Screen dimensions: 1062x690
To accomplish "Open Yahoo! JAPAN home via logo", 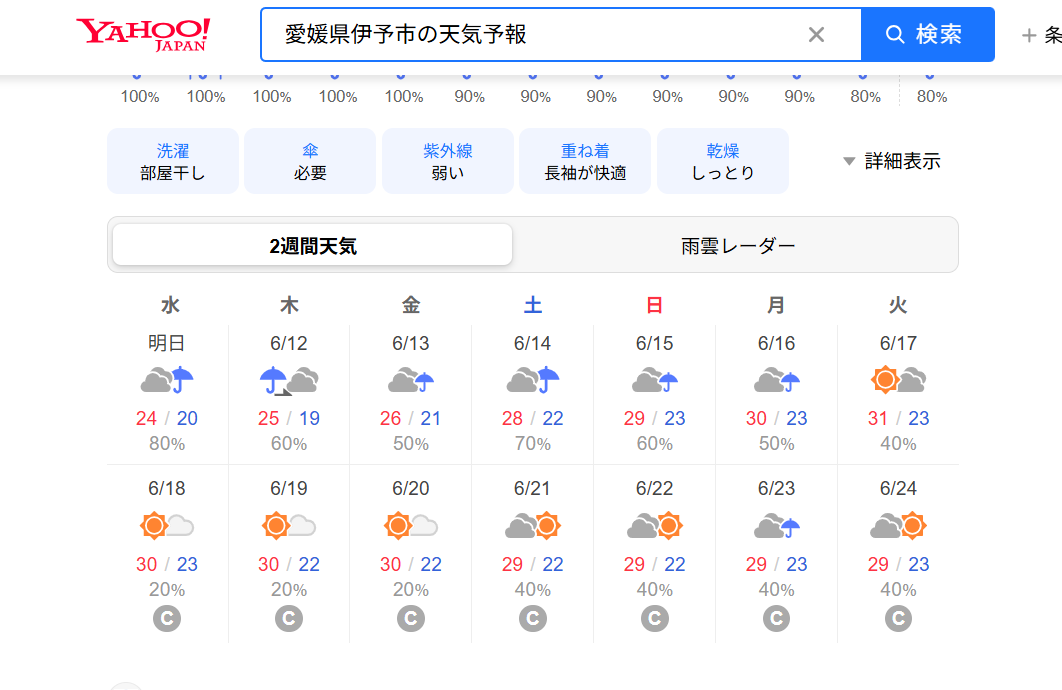I will tap(143, 35).
